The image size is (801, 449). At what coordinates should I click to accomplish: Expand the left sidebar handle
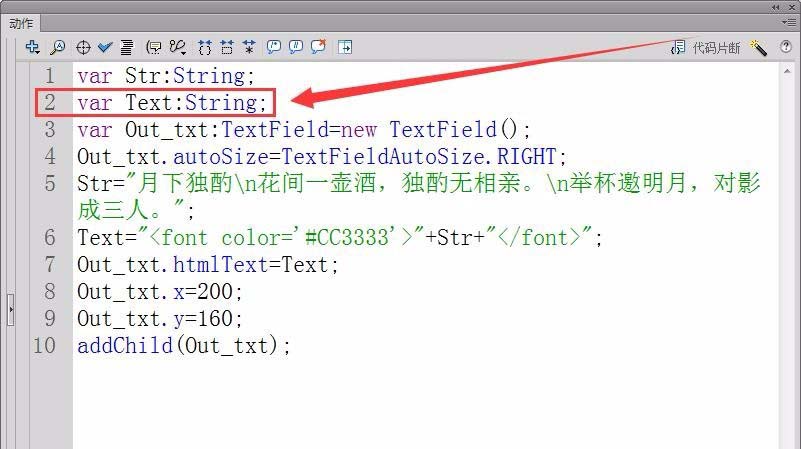10,310
